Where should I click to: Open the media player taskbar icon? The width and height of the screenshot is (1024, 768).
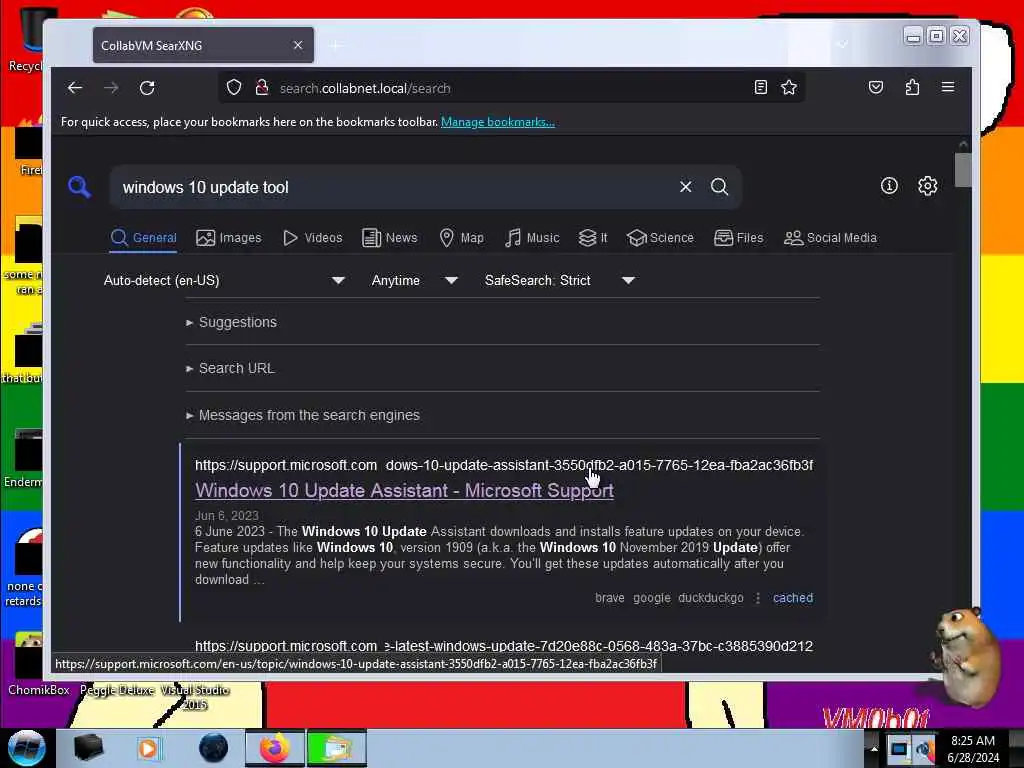[149, 748]
